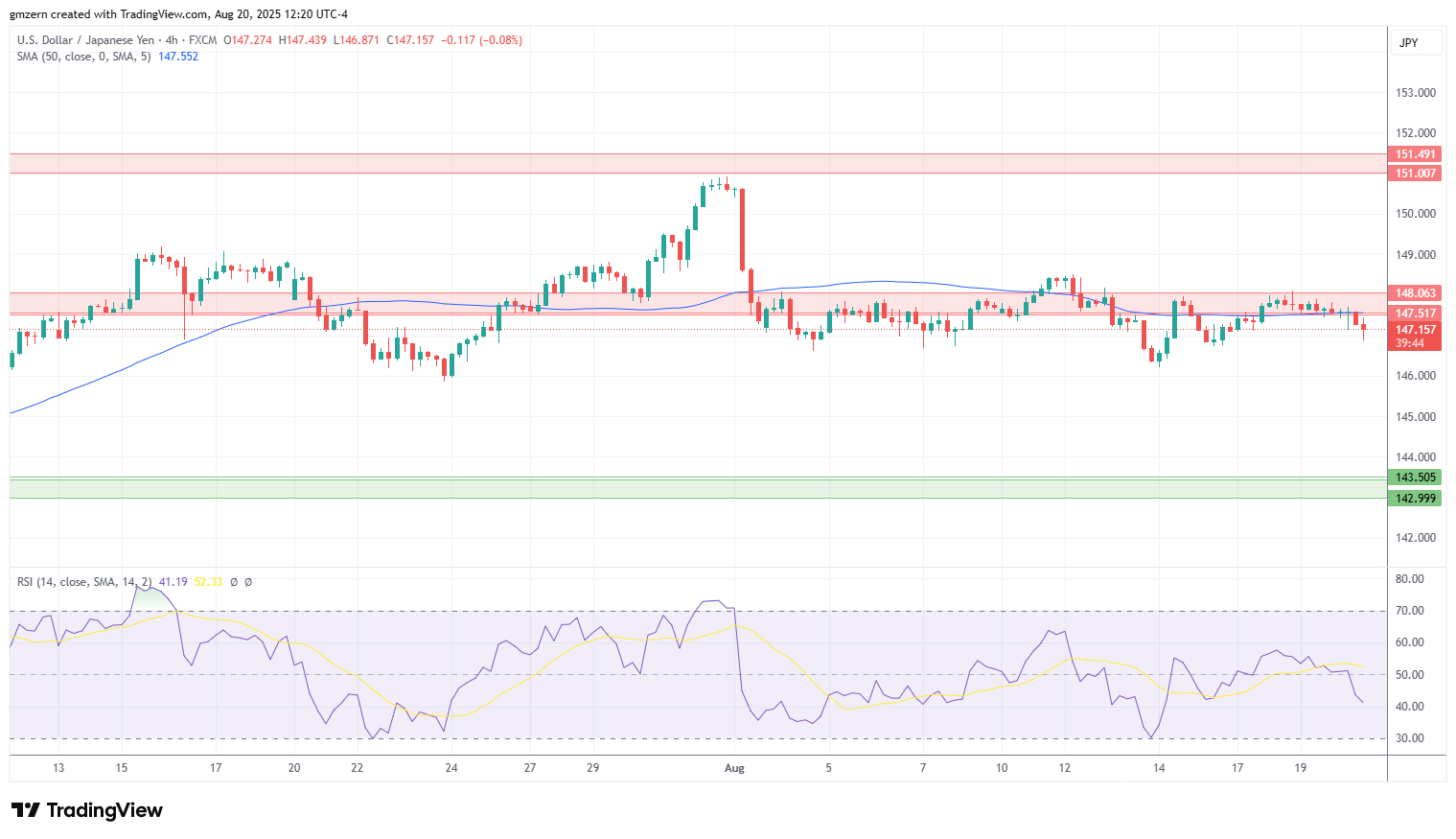Click the 142.000 price axis label
1456x839 pixels.
click(1416, 538)
